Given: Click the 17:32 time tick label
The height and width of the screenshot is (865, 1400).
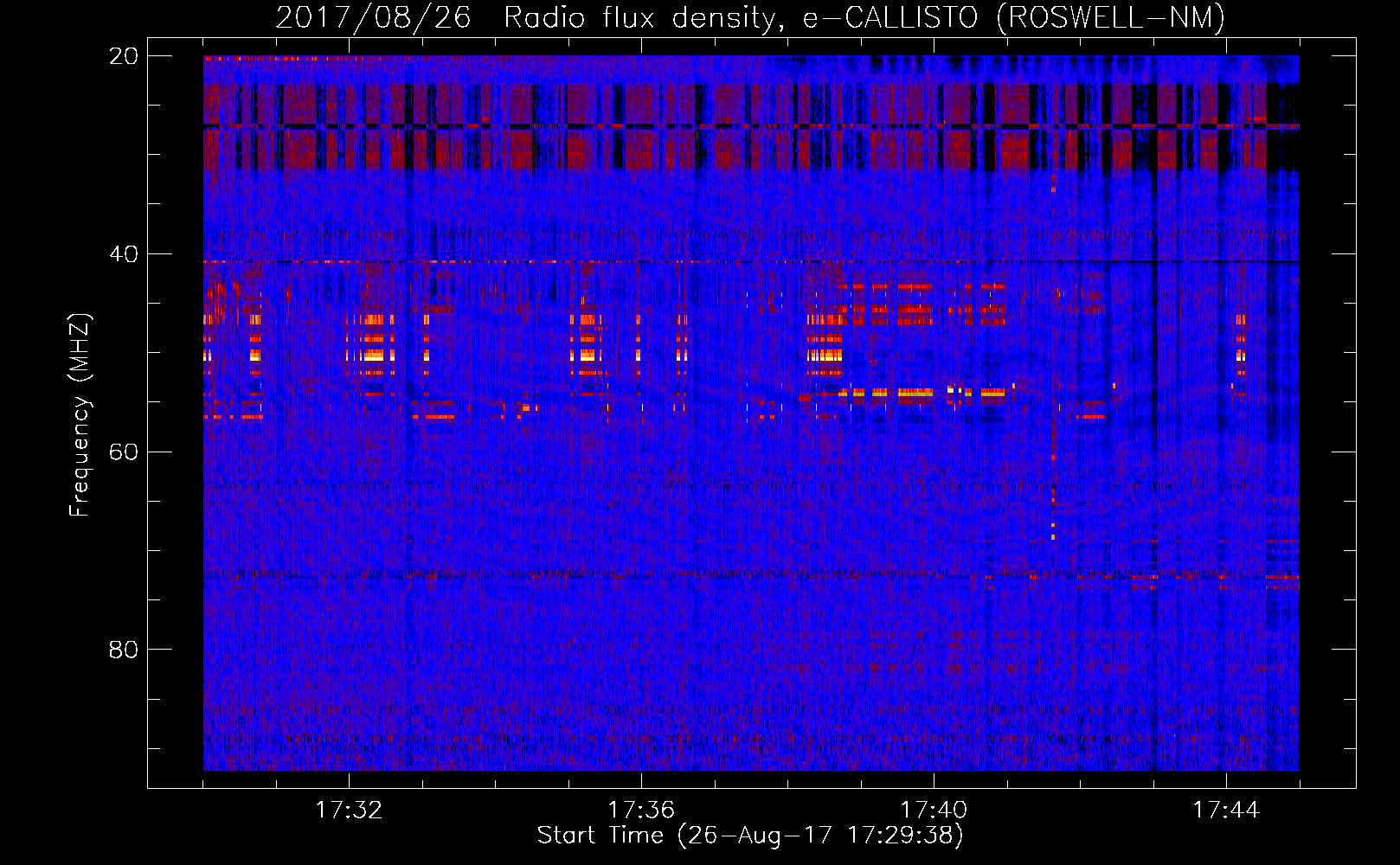Looking at the screenshot, I should pos(349,811).
